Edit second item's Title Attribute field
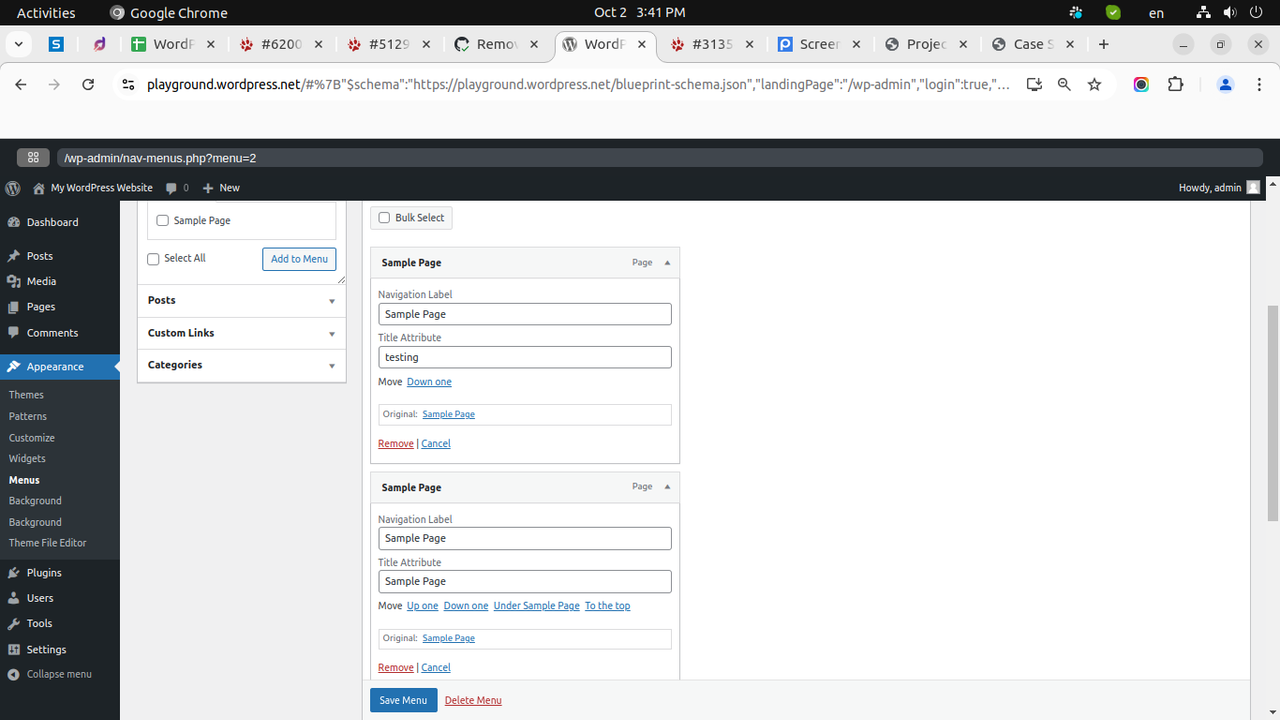Image resolution: width=1280 pixels, height=720 pixels. pos(525,581)
